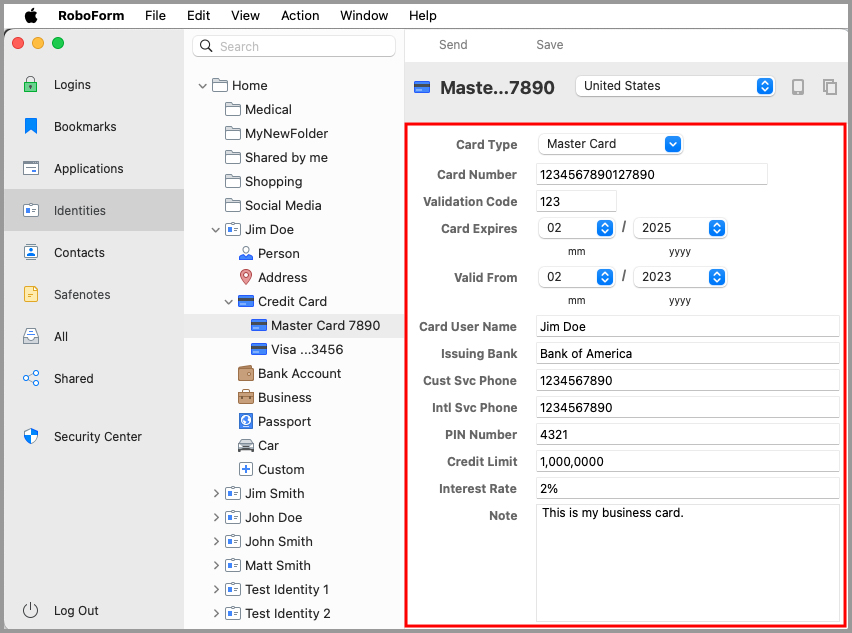852x633 pixels.
Task: Open the Card Type Master Card dropdown
Action: (611, 144)
